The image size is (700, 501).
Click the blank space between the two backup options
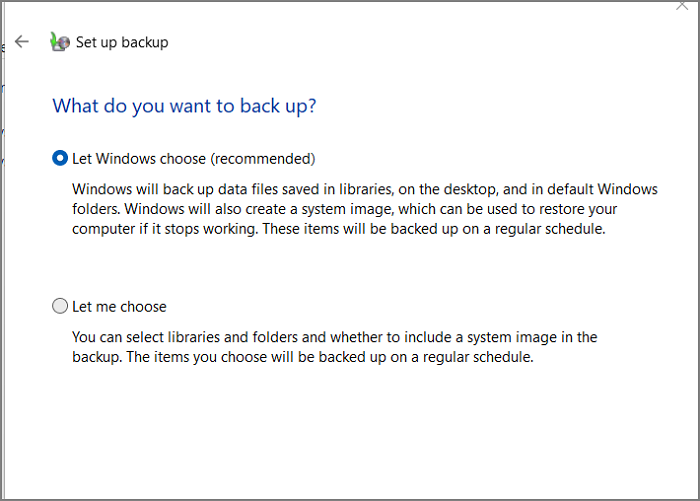click(x=350, y=266)
